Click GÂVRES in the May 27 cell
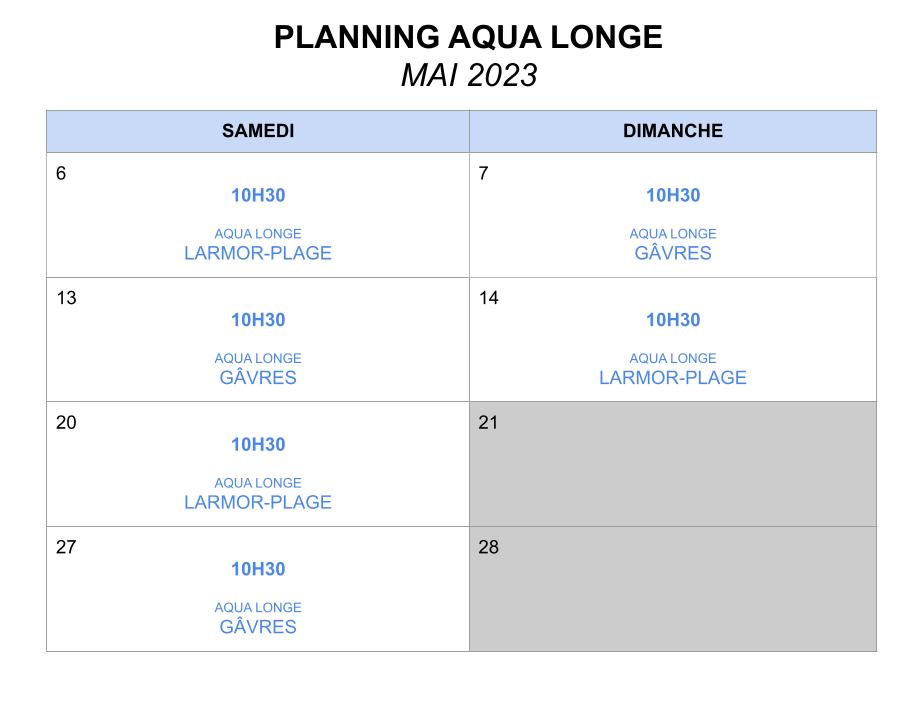 click(x=258, y=626)
